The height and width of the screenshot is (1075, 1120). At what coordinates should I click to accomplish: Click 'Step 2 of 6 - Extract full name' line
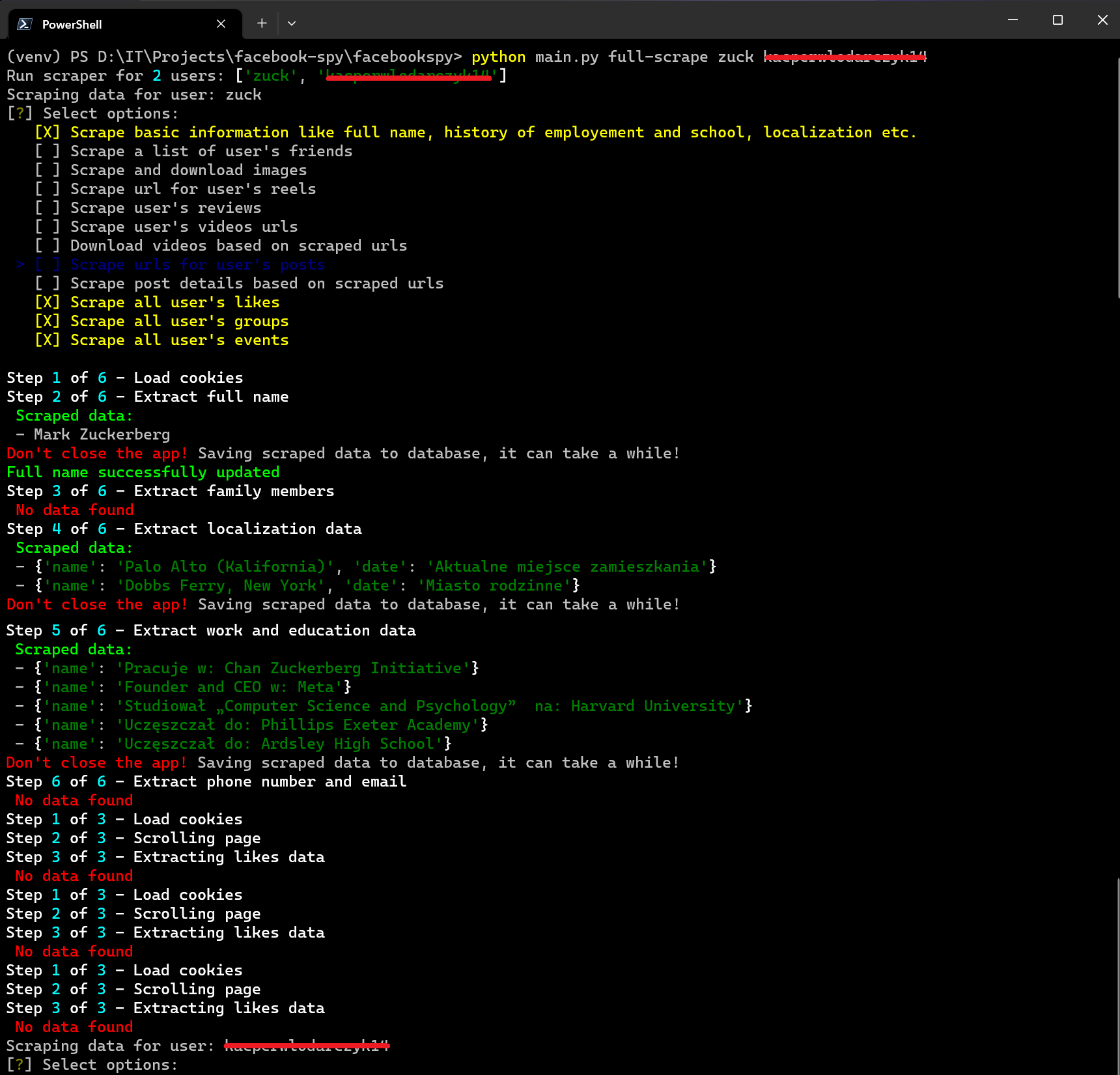pos(148,397)
